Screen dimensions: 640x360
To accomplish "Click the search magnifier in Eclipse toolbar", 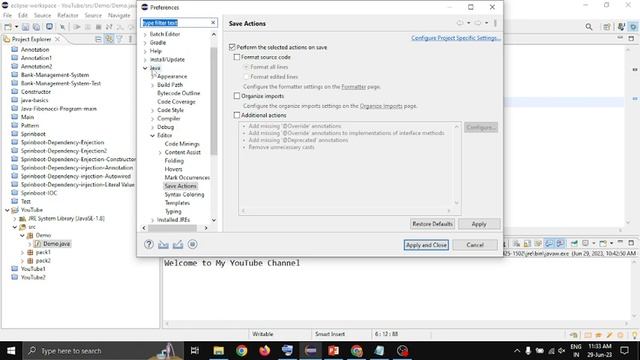I will 589,27.
